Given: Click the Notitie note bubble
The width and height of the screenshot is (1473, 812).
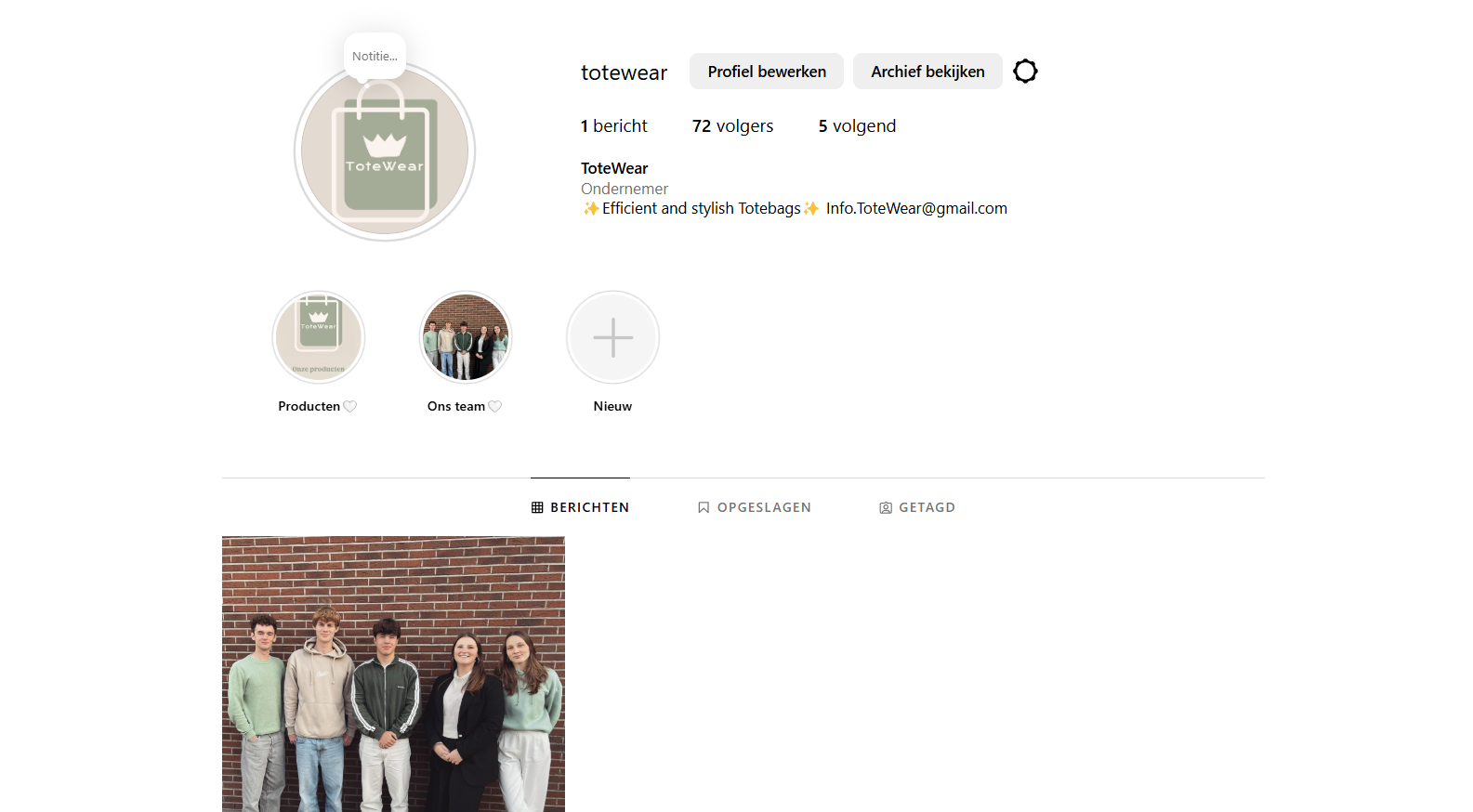Looking at the screenshot, I should [375, 56].
